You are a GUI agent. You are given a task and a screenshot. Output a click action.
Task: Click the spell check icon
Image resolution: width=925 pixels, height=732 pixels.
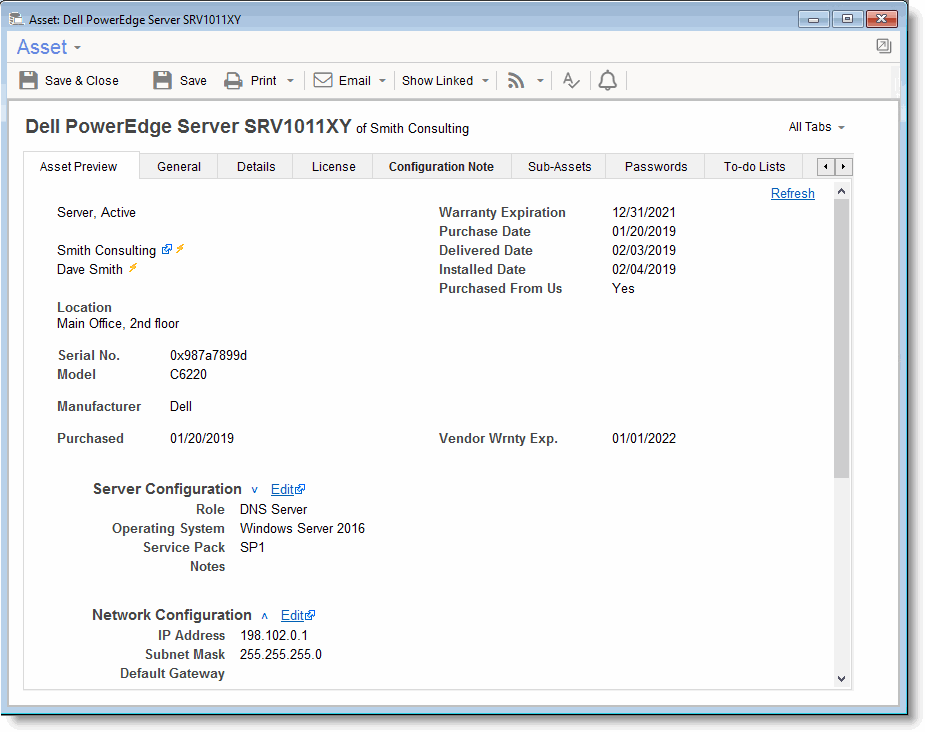point(570,81)
